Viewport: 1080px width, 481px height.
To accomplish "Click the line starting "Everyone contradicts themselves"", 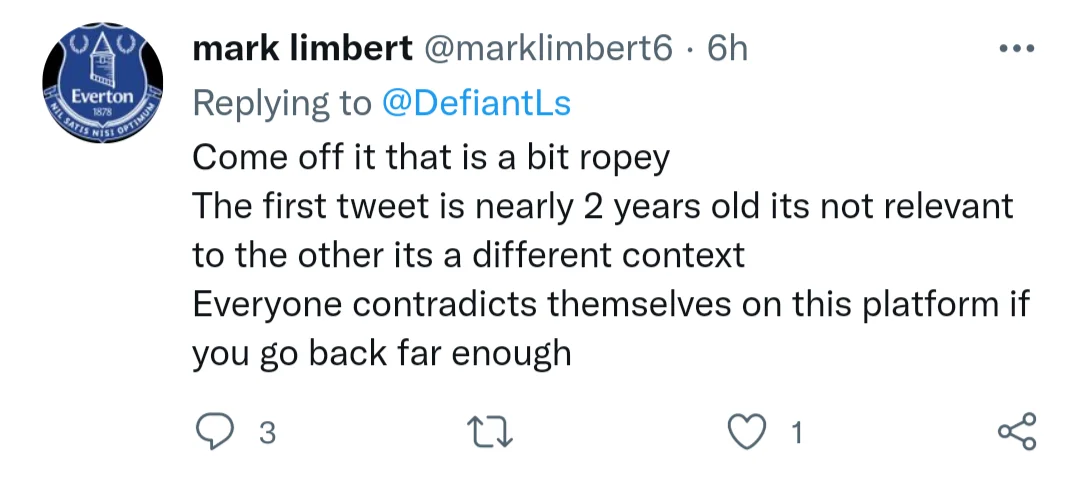I will click(x=608, y=304).
